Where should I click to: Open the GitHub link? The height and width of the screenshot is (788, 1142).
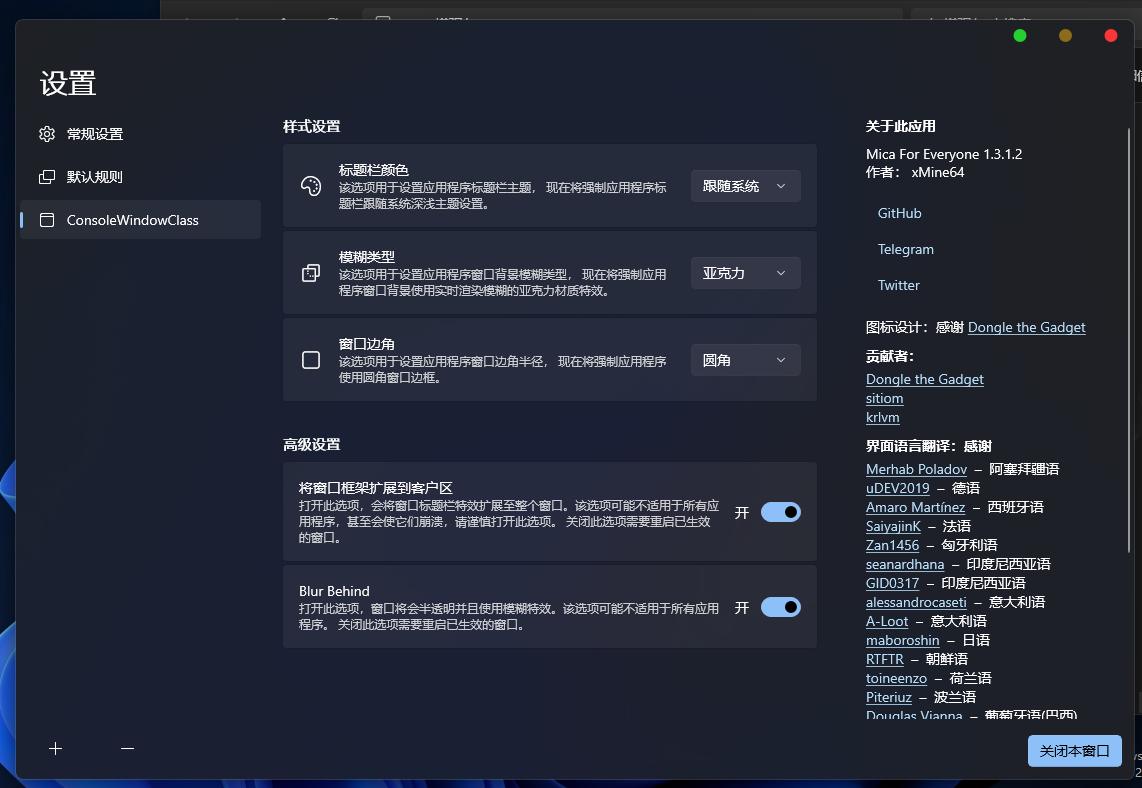[x=899, y=213]
